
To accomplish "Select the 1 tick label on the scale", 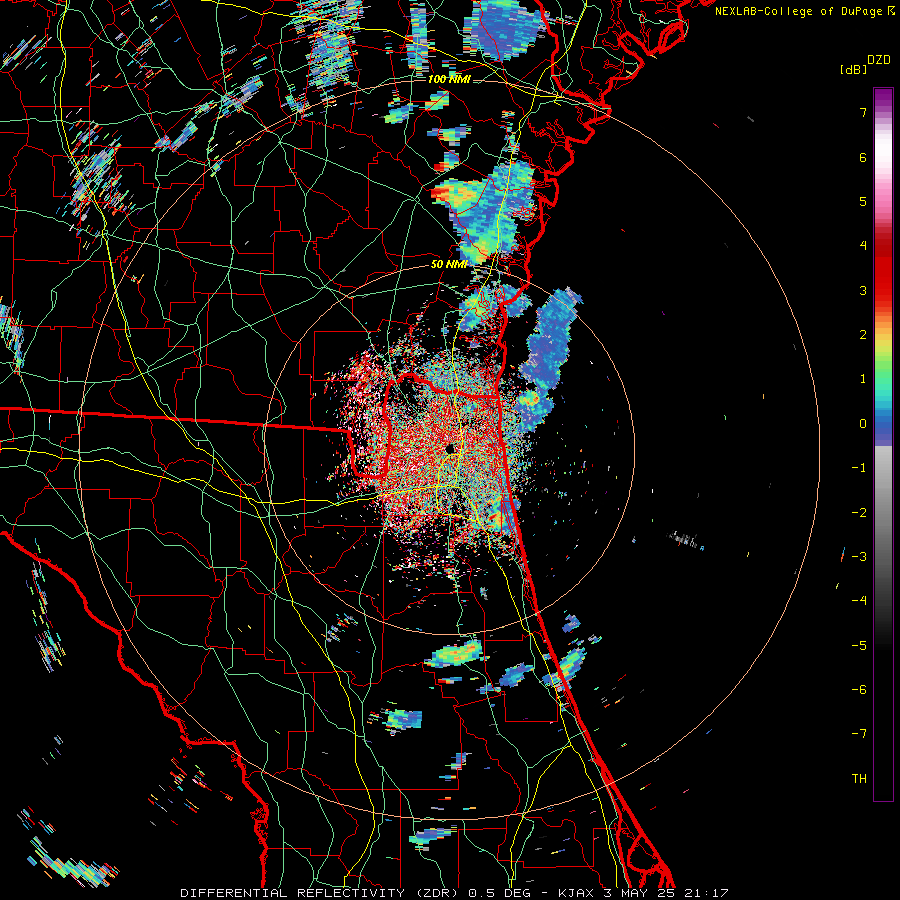I will point(863,379).
